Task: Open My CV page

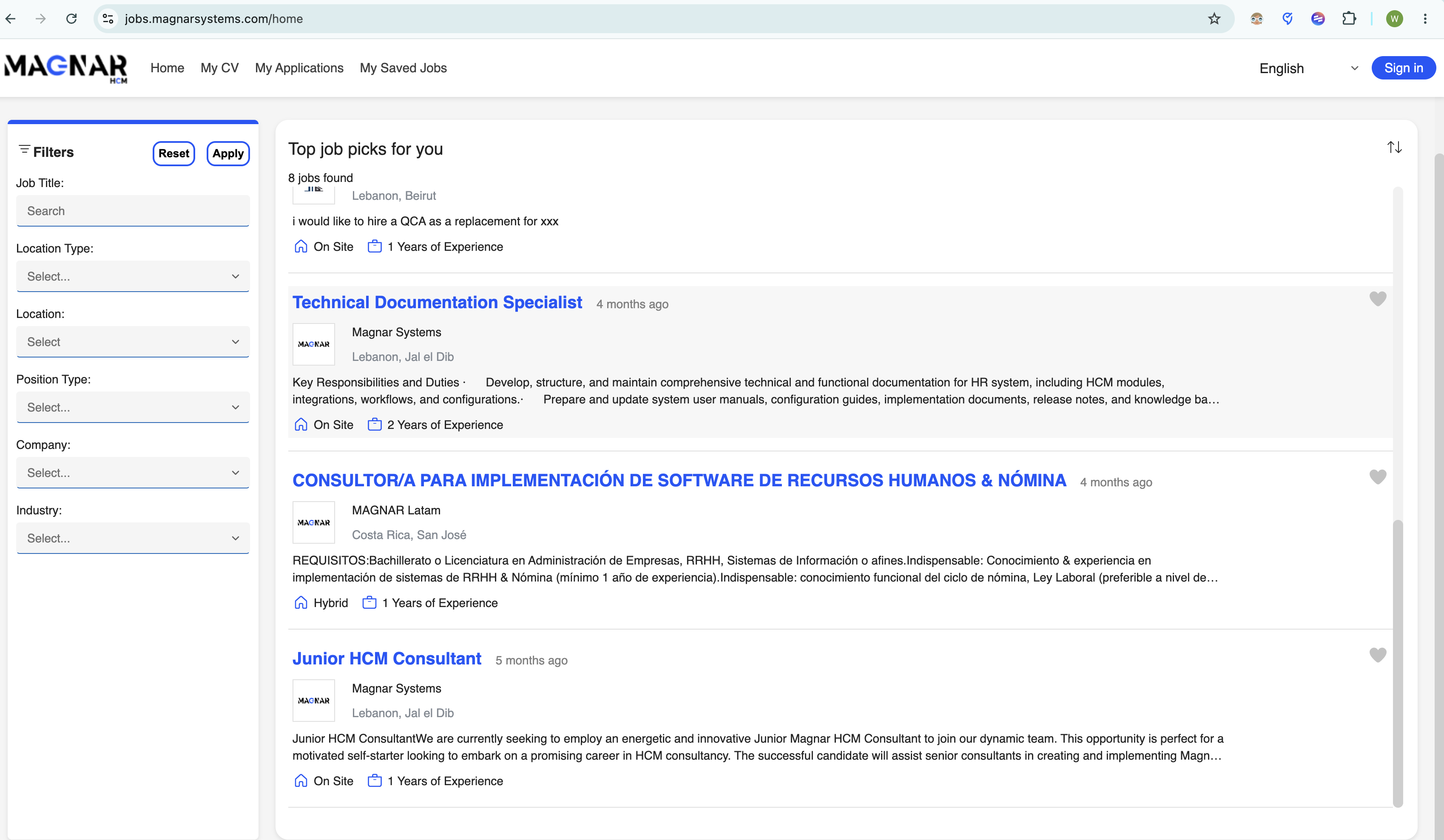Action: [219, 68]
